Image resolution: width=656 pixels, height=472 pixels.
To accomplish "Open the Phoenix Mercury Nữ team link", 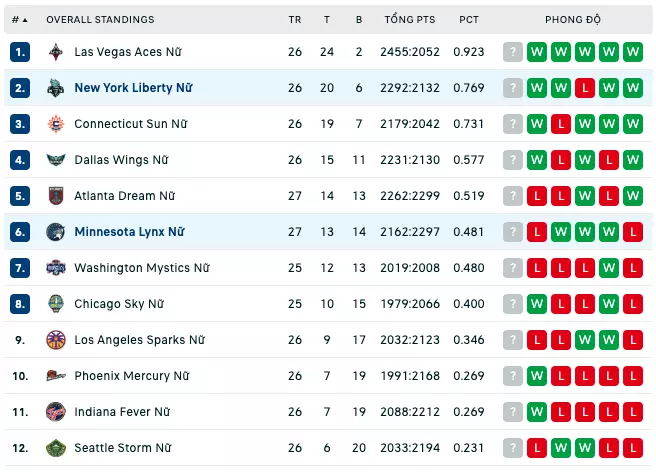I will tap(132, 376).
